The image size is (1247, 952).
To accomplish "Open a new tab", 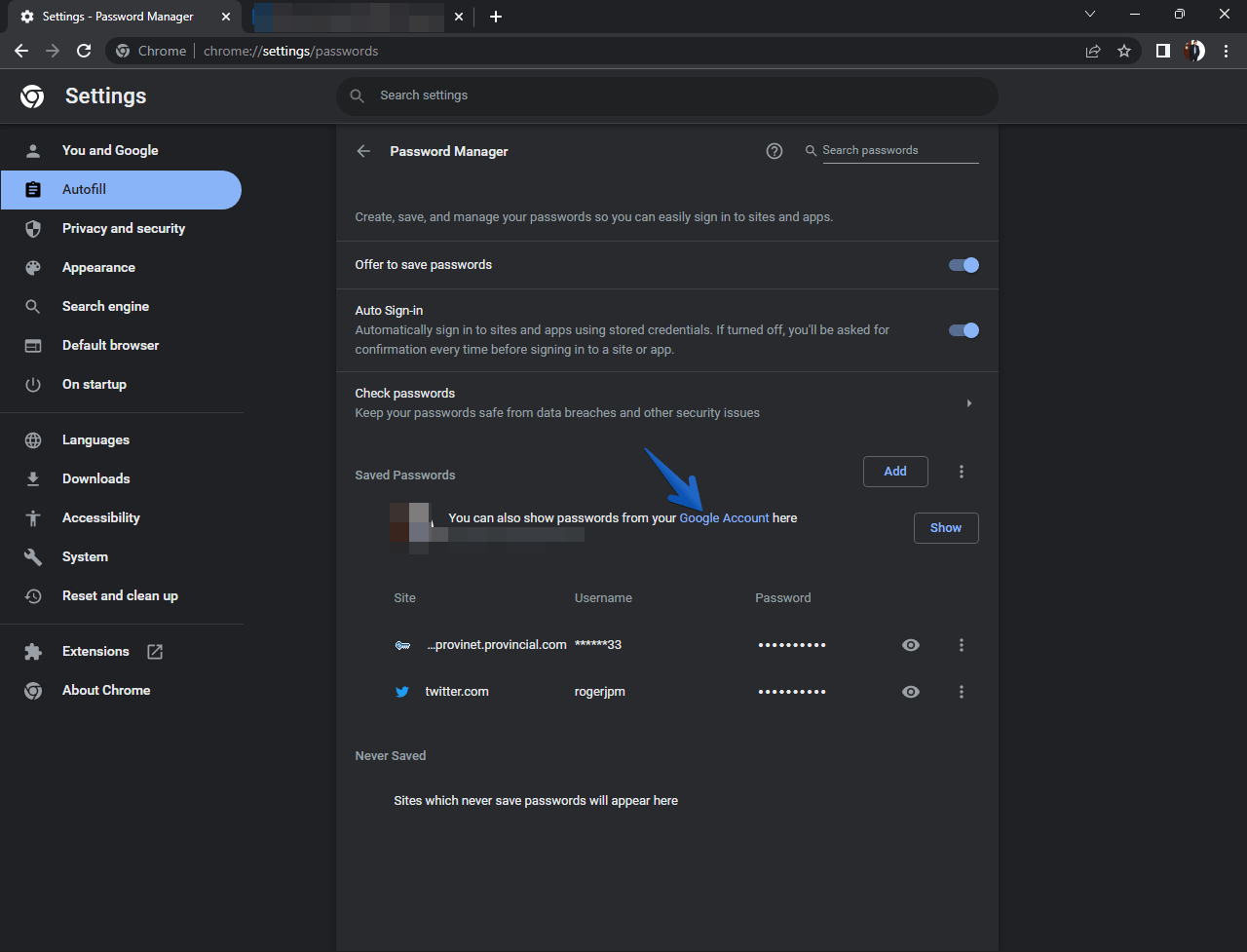I will [496, 17].
